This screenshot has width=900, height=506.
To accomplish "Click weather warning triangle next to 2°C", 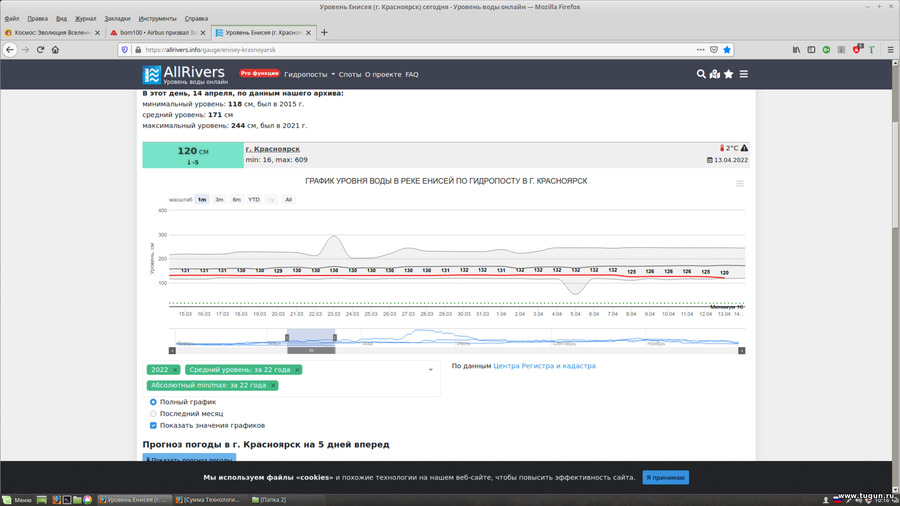I will click(x=744, y=148).
